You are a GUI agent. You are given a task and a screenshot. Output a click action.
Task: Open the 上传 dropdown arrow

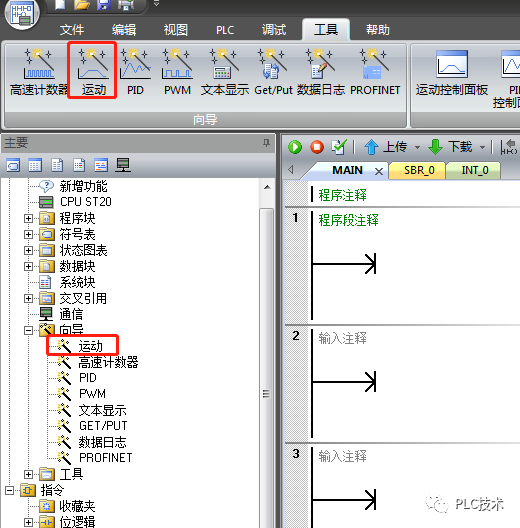(x=417, y=147)
